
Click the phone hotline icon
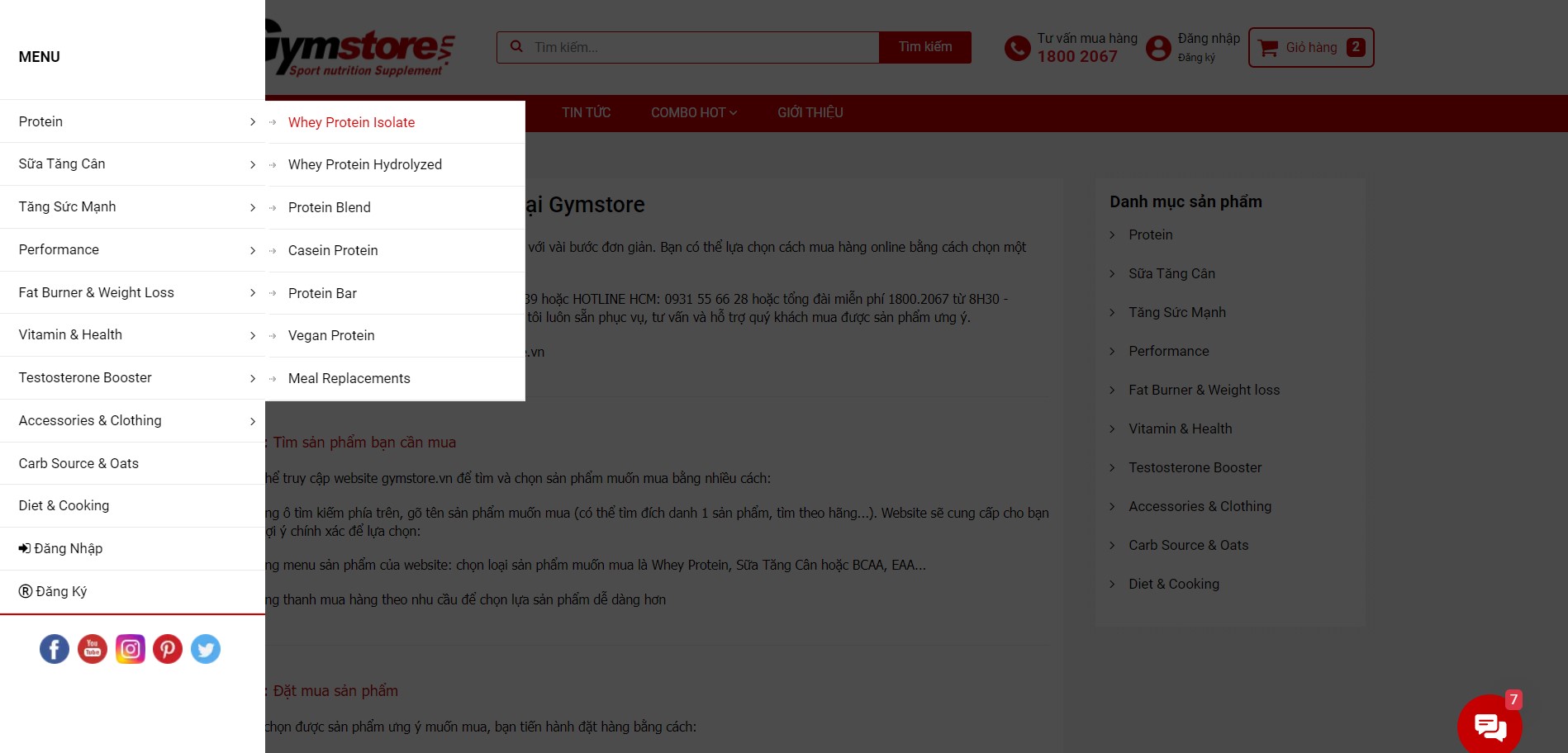pyautogui.click(x=1017, y=48)
